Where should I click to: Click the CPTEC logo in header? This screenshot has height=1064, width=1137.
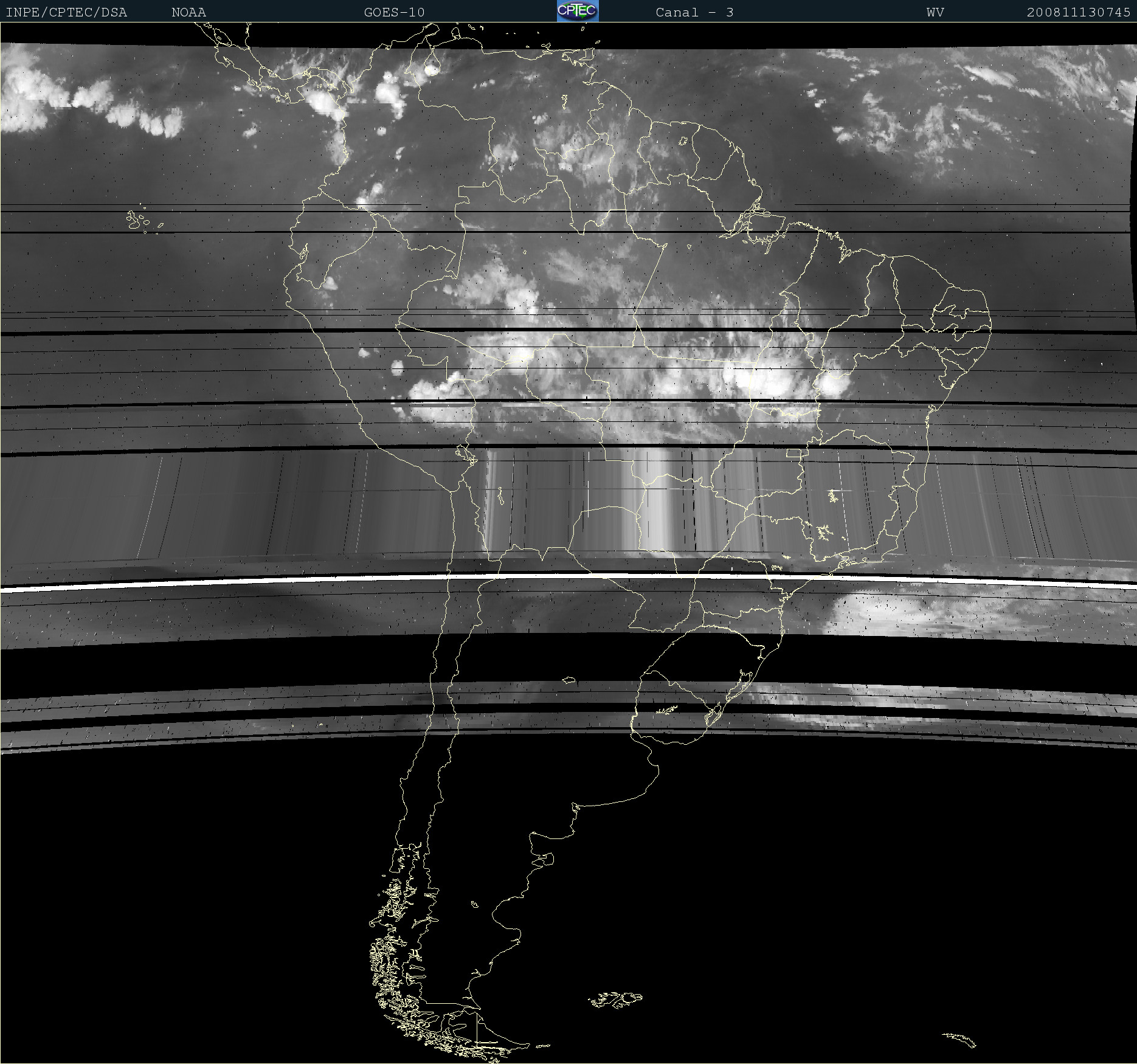[578, 11]
